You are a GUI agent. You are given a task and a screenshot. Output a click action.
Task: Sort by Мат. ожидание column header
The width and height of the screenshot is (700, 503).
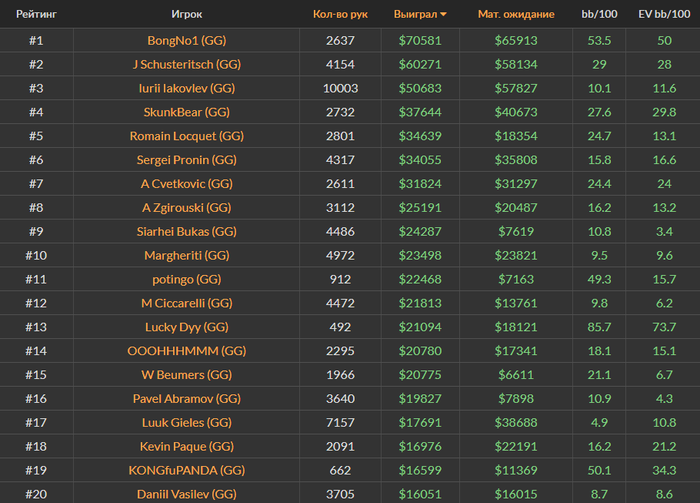click(515, 15)
